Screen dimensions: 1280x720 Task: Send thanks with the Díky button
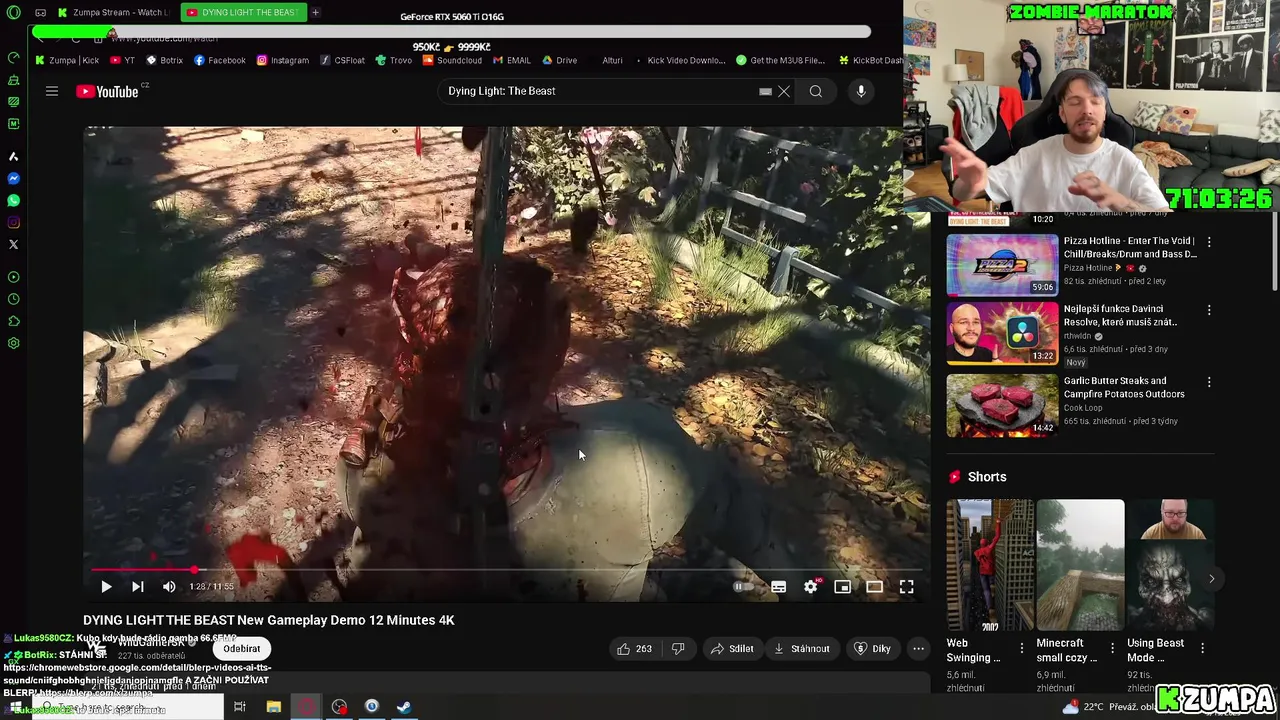(x=872, y=649)
